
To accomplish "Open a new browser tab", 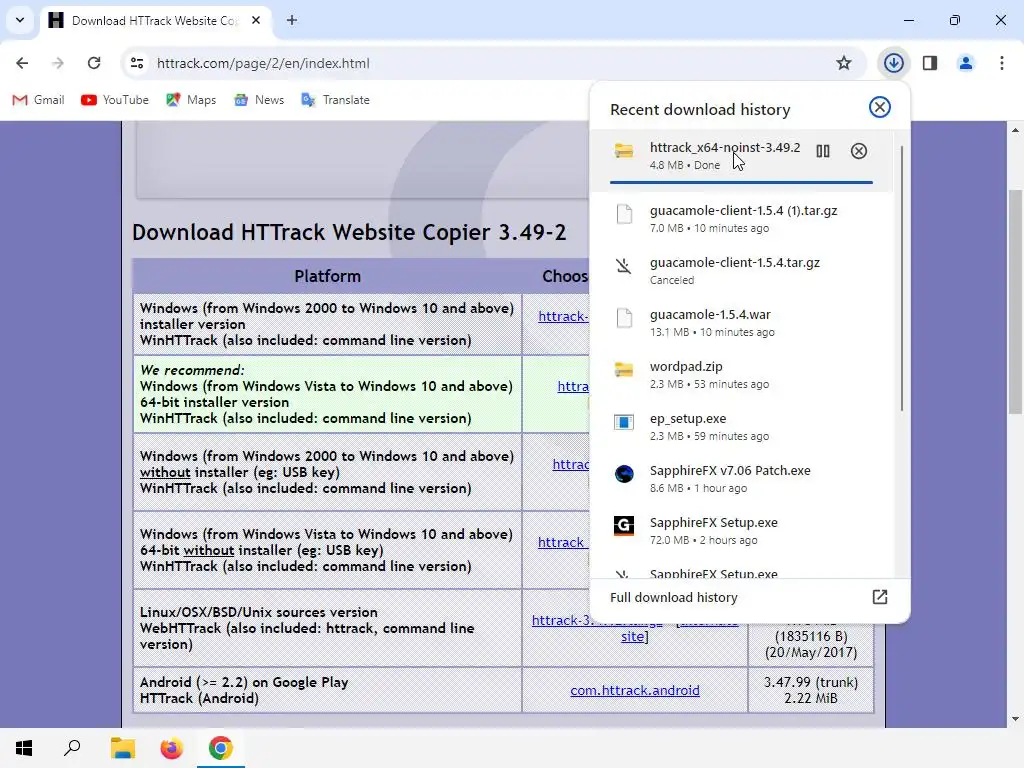I will point(292,20).
